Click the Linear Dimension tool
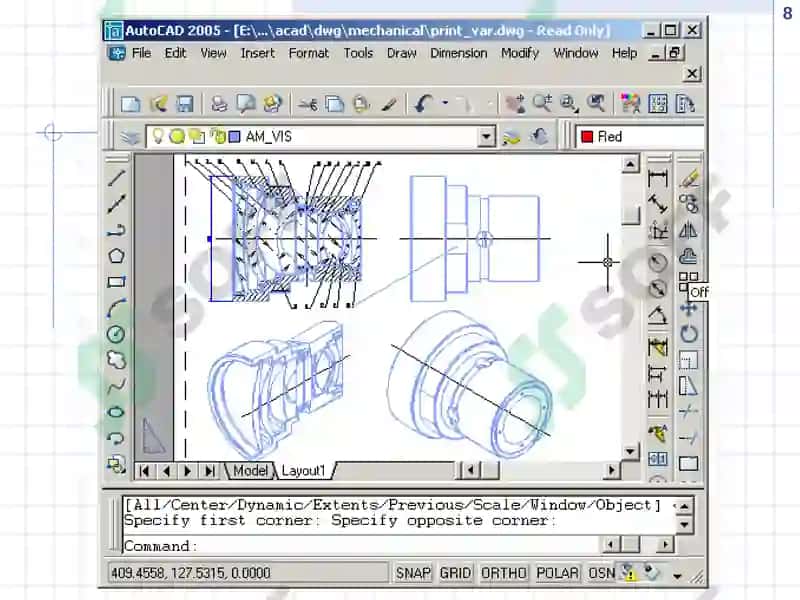The width and height of the screenshot is (800, 600). [658, 178]
